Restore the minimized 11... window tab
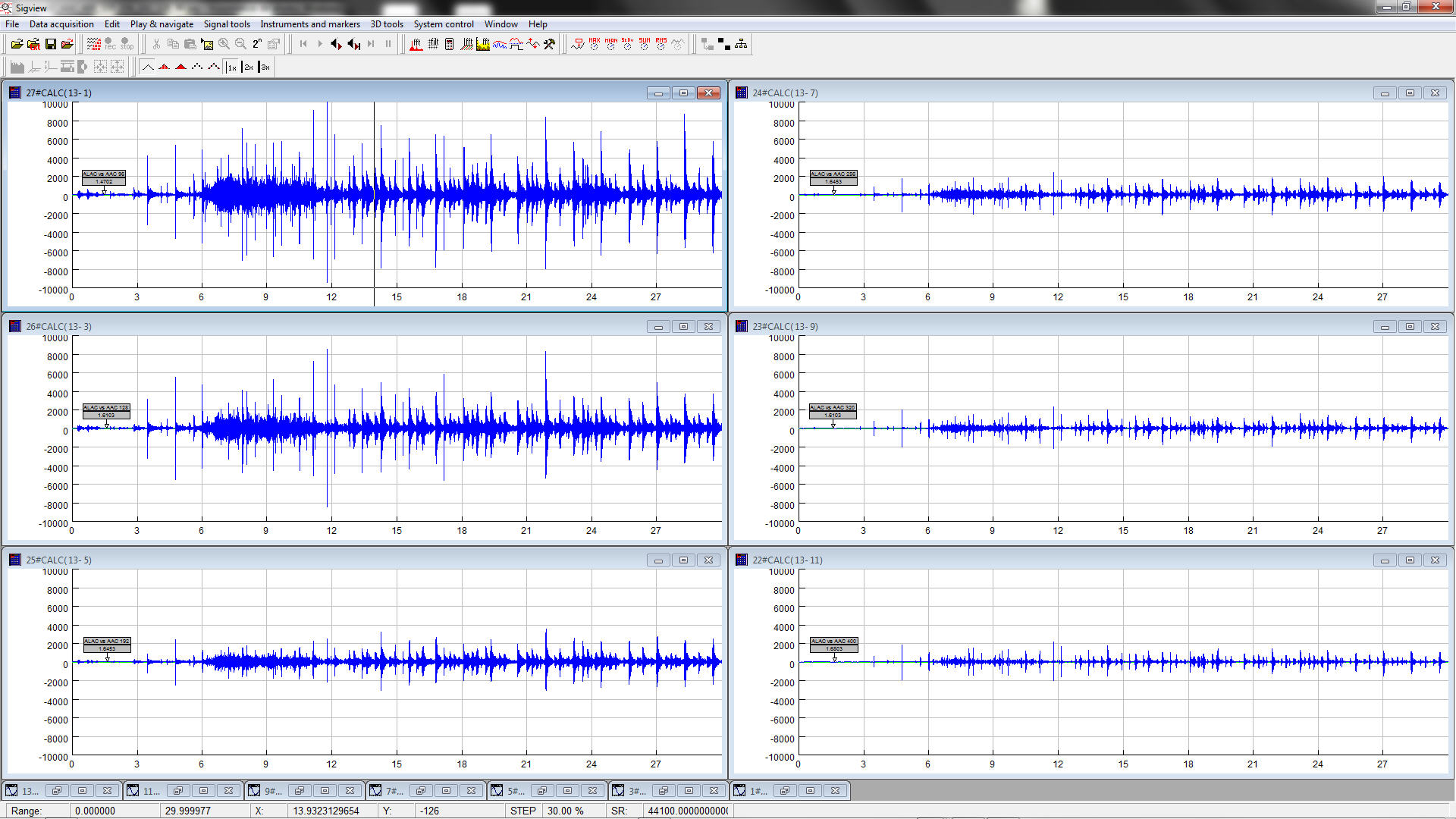This screenshot has height=819, width=1456. point(178,791)
